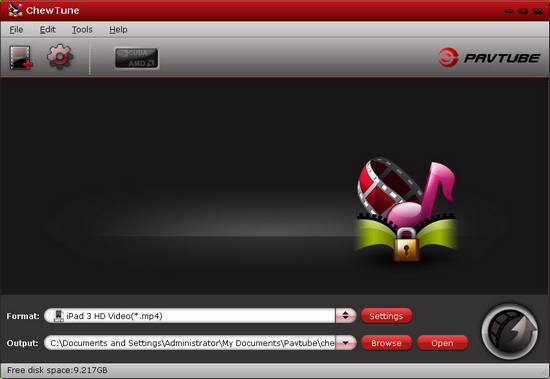
Task: Click the iPad device icon in Format field
Action: pos(59,316)
